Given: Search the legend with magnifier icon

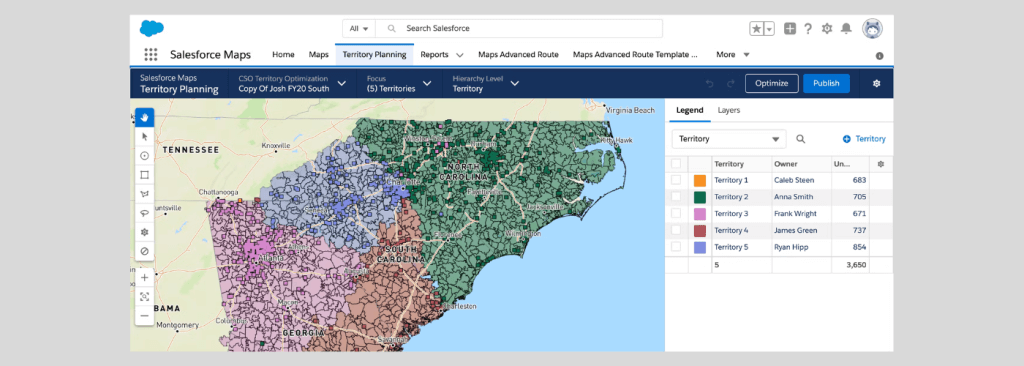Looking at the screenshot, I should click(x=801, y=139).
